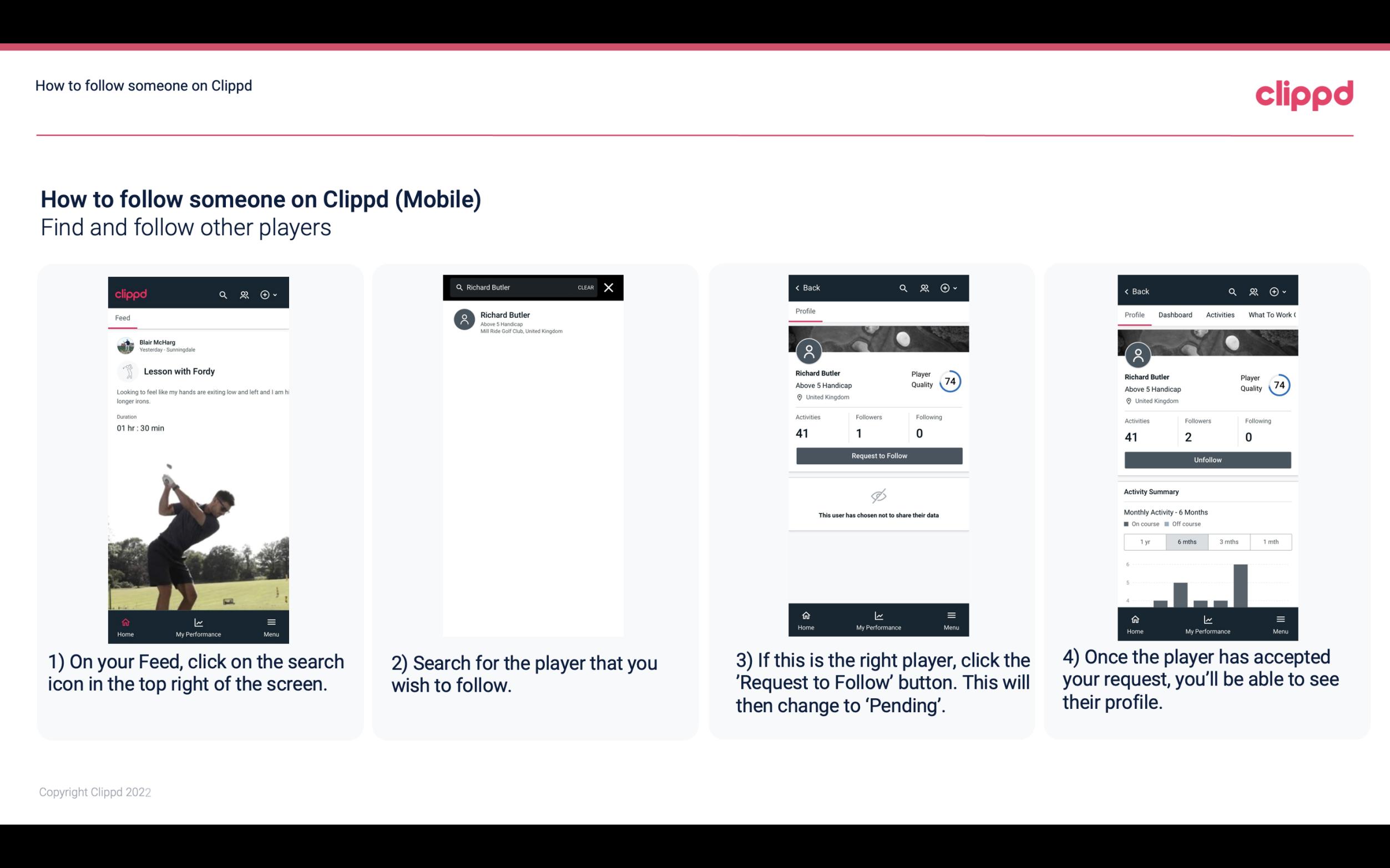Expand the 3 months timeframe filter

point(1229,541)
